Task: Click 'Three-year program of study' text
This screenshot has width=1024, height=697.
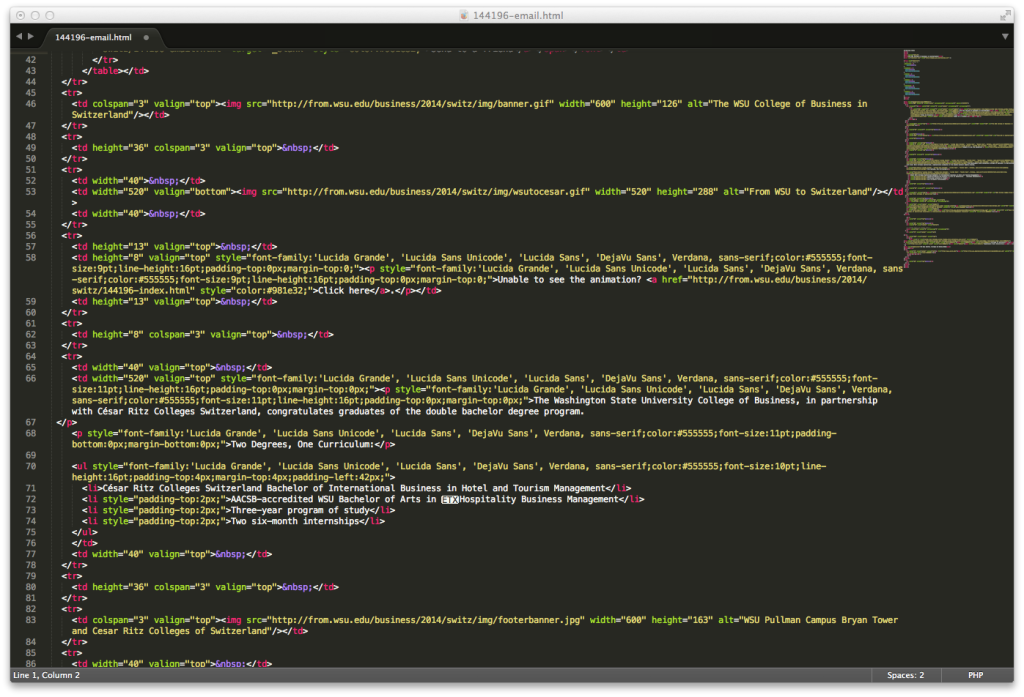Action: click(x=300, y=510)
